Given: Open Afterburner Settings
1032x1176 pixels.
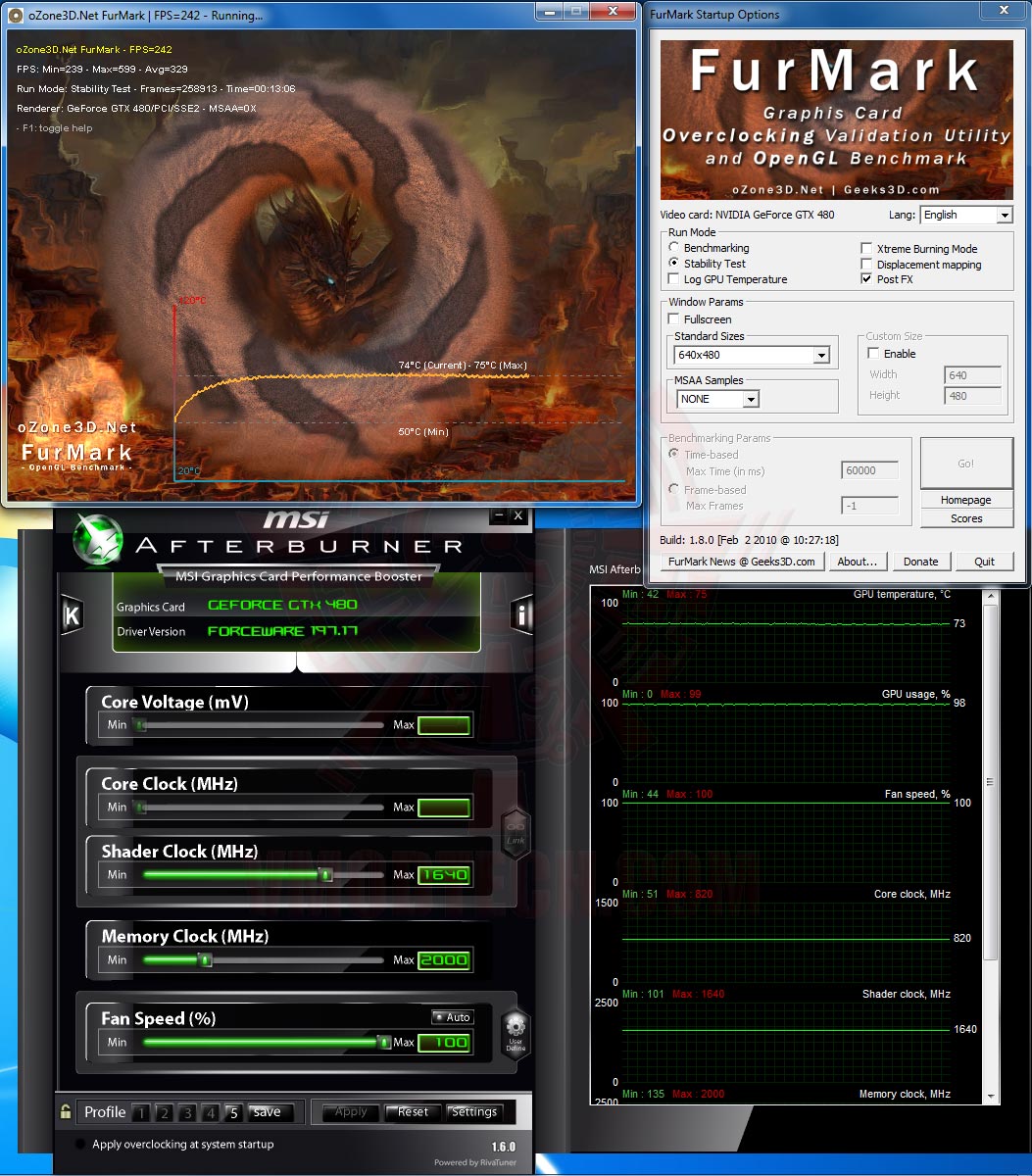Looking at the screenshot, I should click(474, 1112).
